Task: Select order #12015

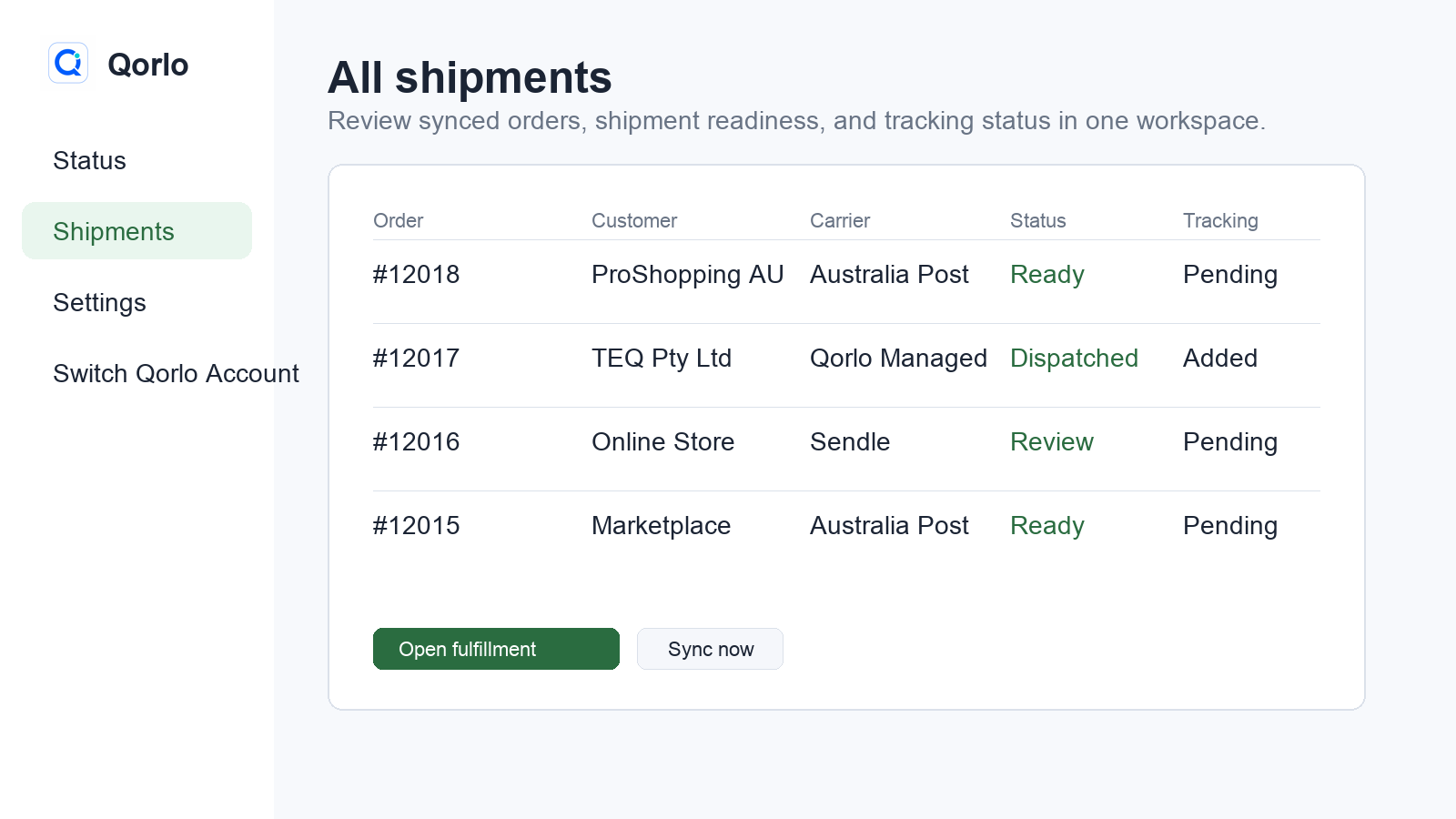Action: point(846,526)
